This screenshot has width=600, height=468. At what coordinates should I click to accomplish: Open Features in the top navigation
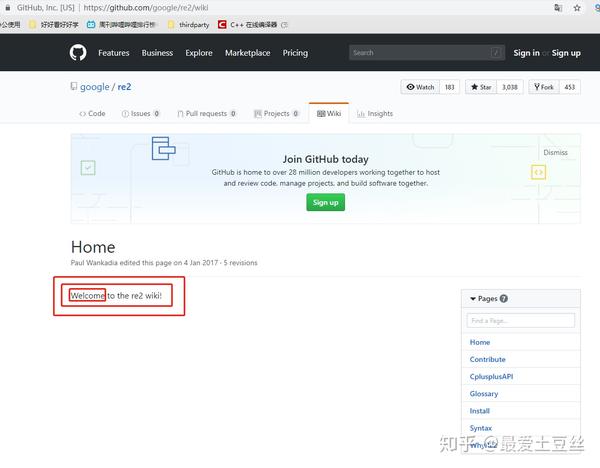[x=114, y=53]
